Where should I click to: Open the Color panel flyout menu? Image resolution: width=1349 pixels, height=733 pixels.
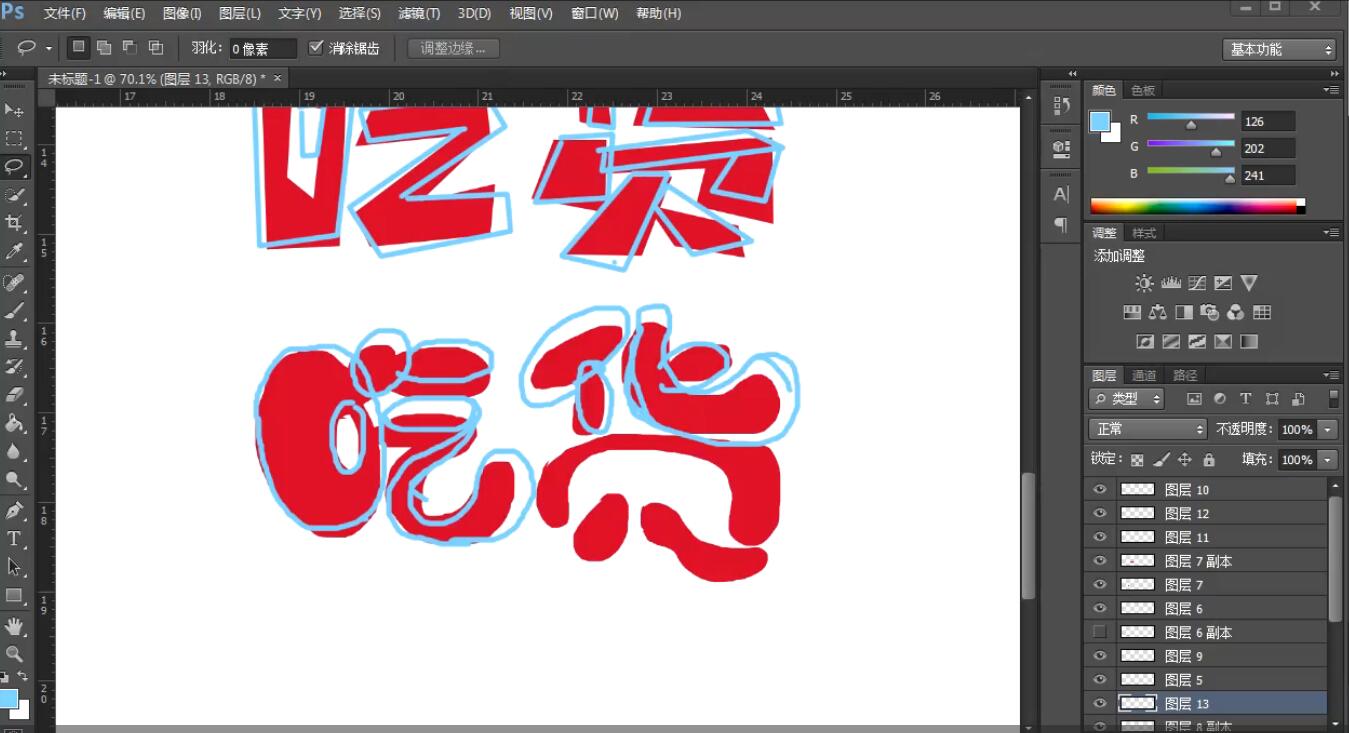tap(1331, 90)
